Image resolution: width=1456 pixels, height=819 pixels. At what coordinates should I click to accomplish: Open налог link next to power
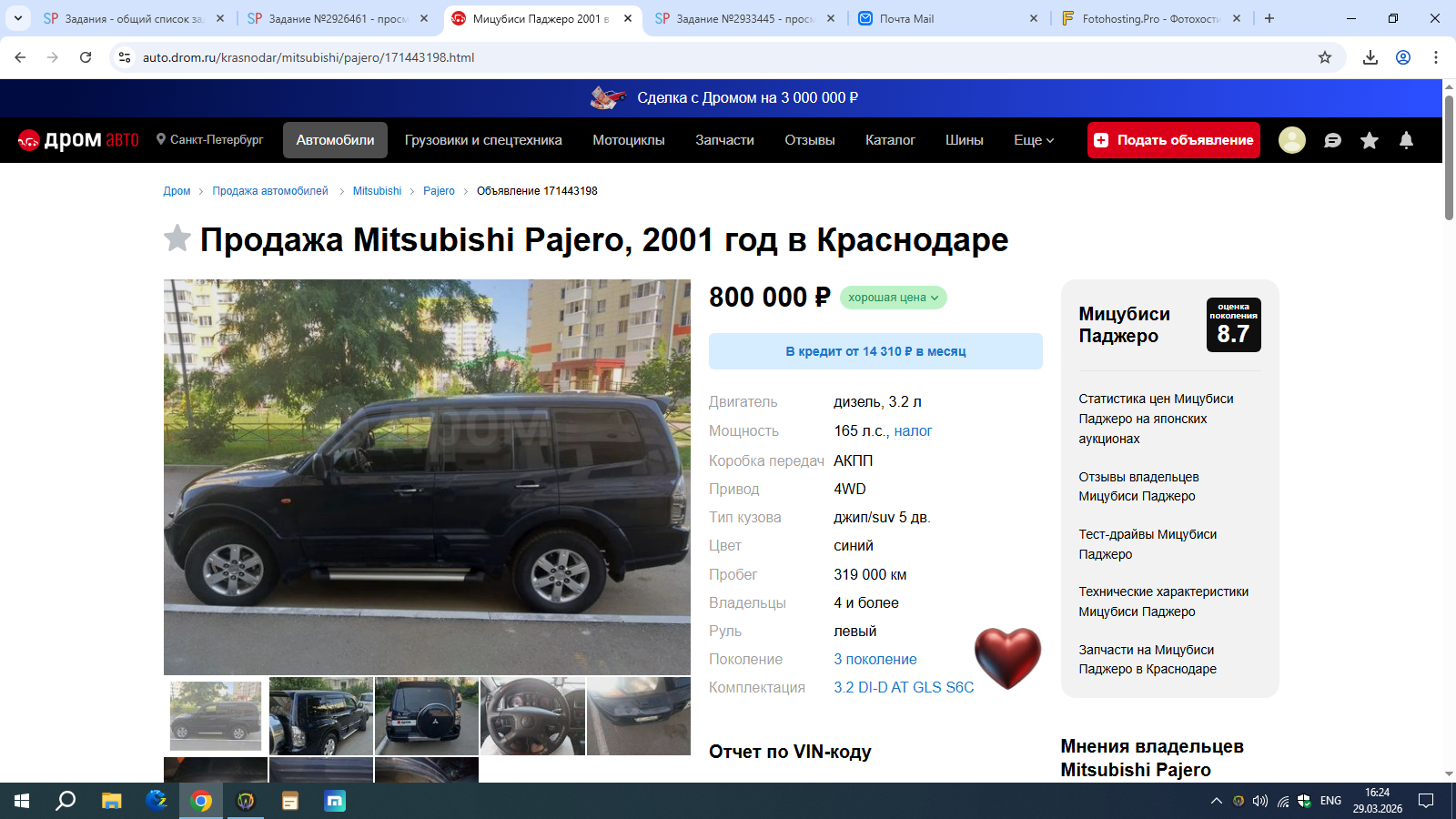click(913, 431)
